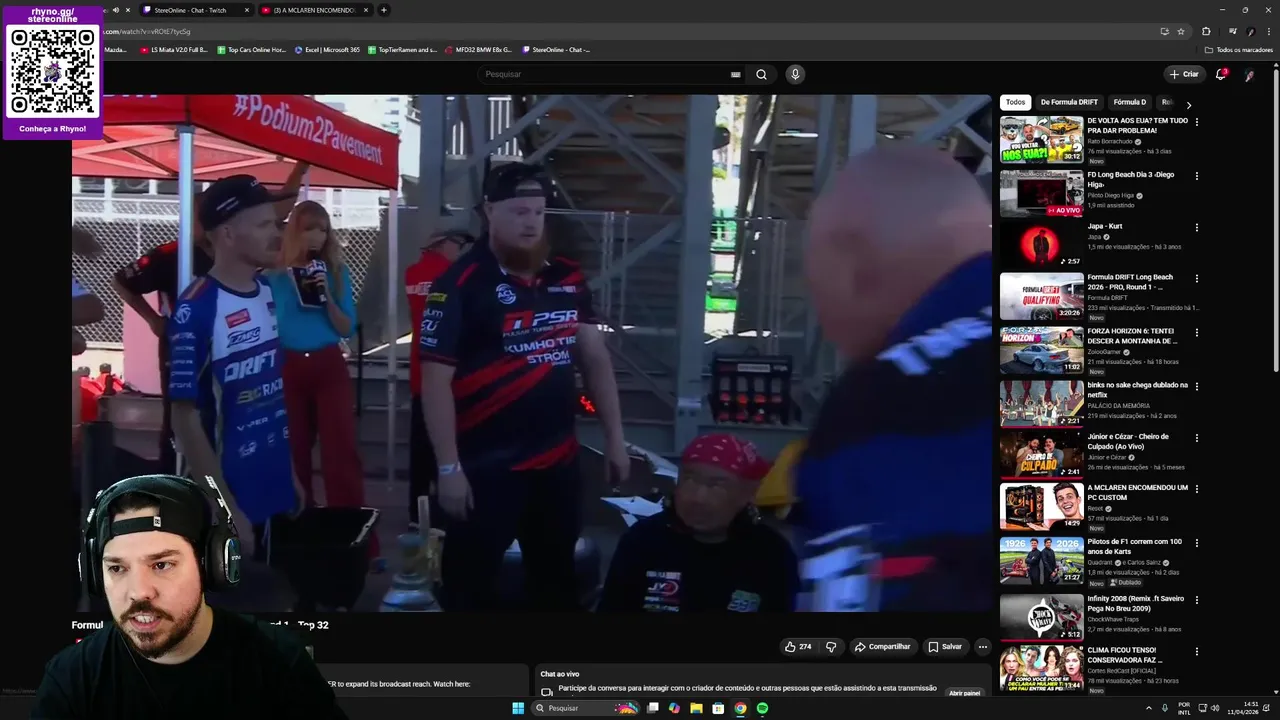This screenshot has height=720, width=1280.
Task: Click the YouTube search magnifier button
Action: pyautogui.click(x=761, y=74)
